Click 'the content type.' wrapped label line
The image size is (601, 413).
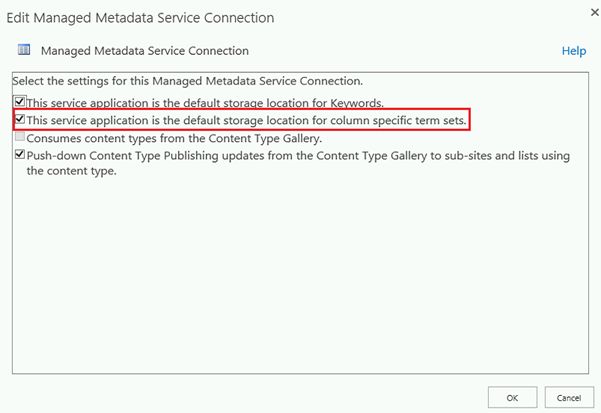[x=72, y=171]
